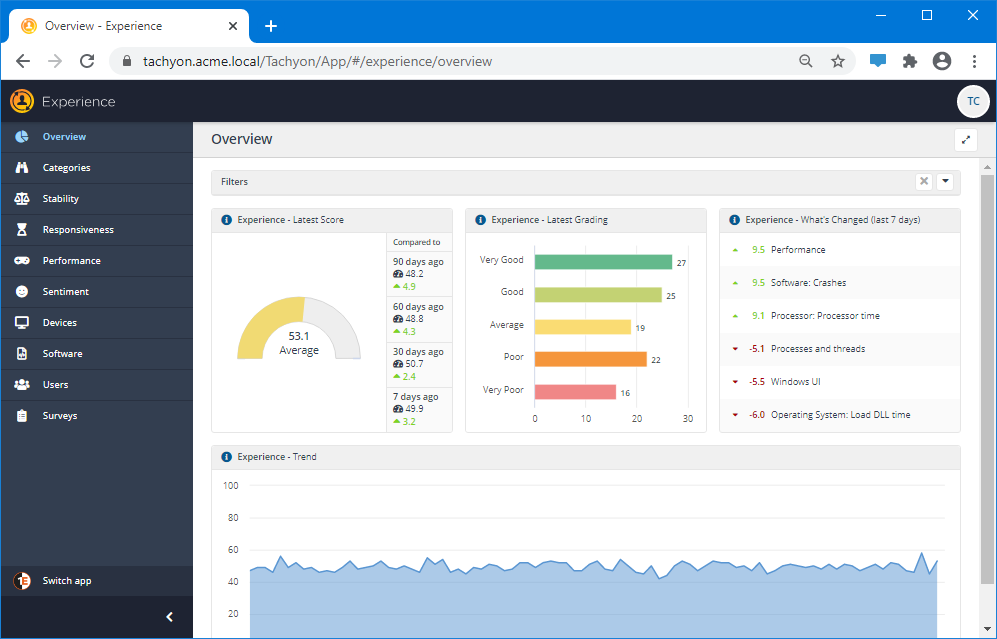Click the Switch app 1E icon
The width and height of the screenshot is (997, 639).
click(x=22, y=581)
